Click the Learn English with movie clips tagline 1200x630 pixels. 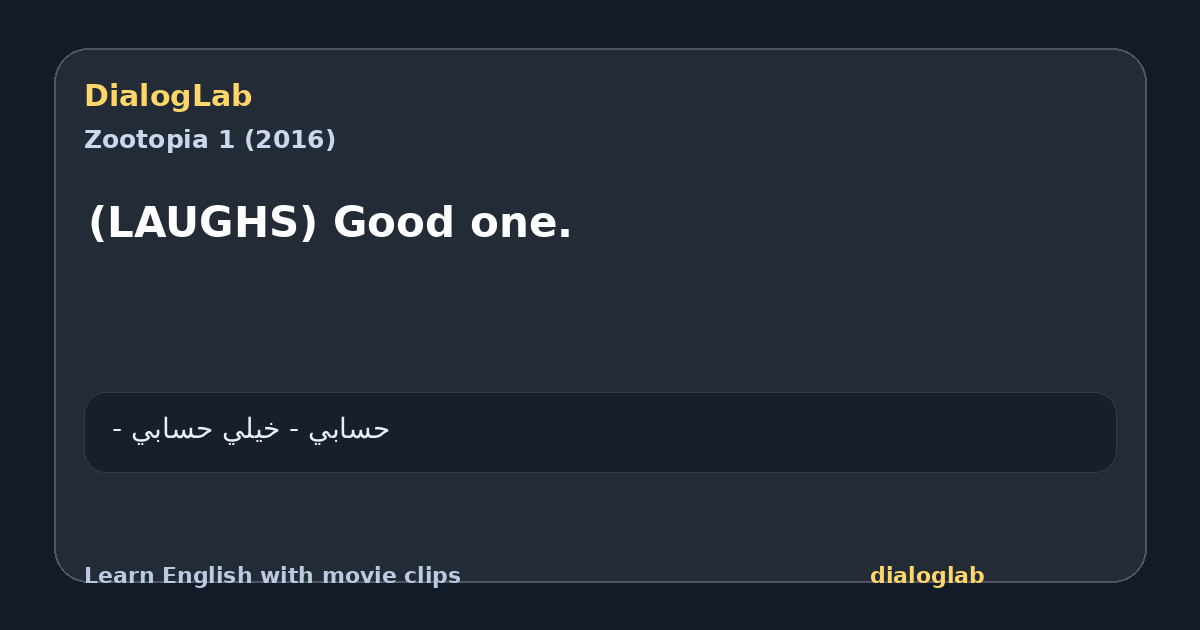point(272,576)
